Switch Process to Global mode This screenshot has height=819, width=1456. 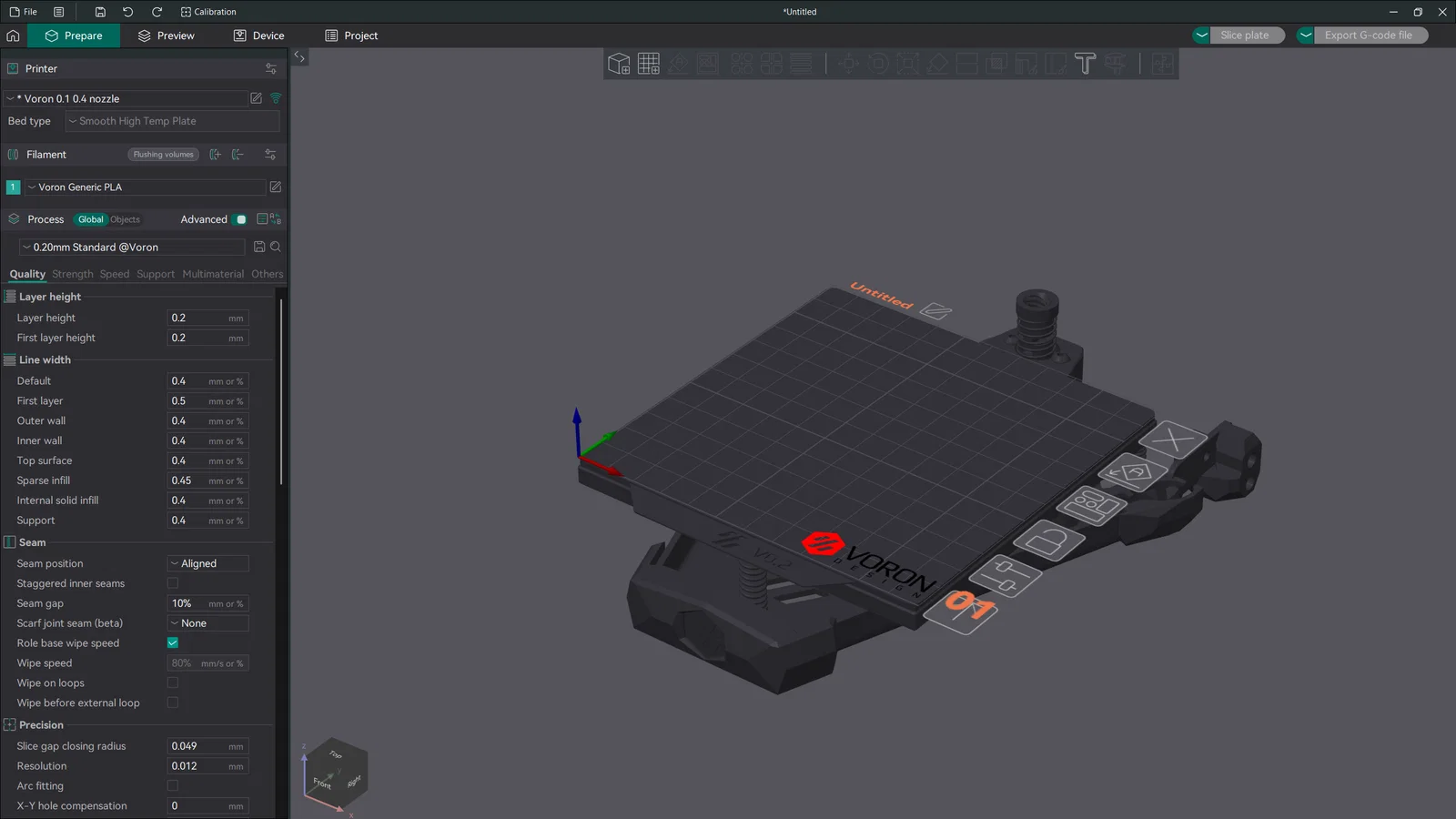[x=91, y=219]
